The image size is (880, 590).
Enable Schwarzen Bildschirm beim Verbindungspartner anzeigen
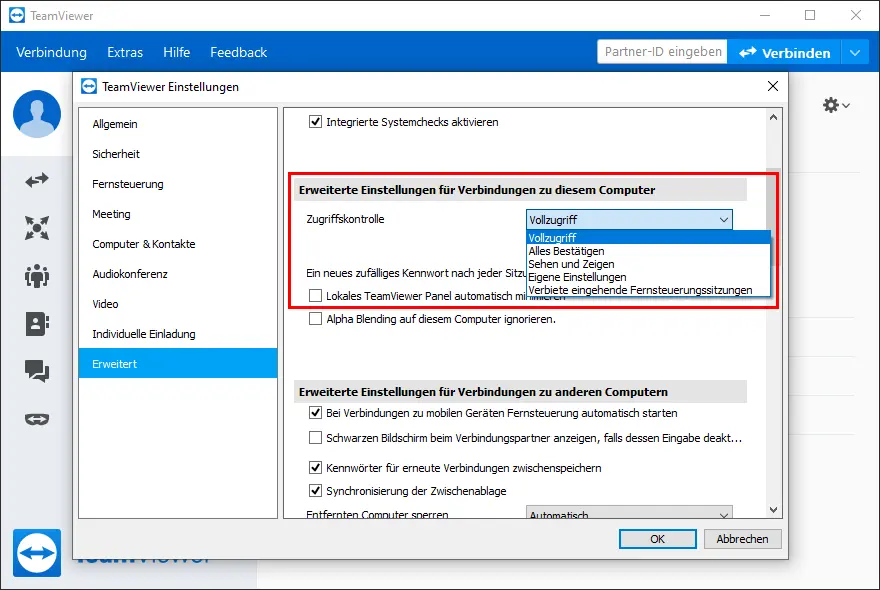pyautogui.click(x=315, y=438)
